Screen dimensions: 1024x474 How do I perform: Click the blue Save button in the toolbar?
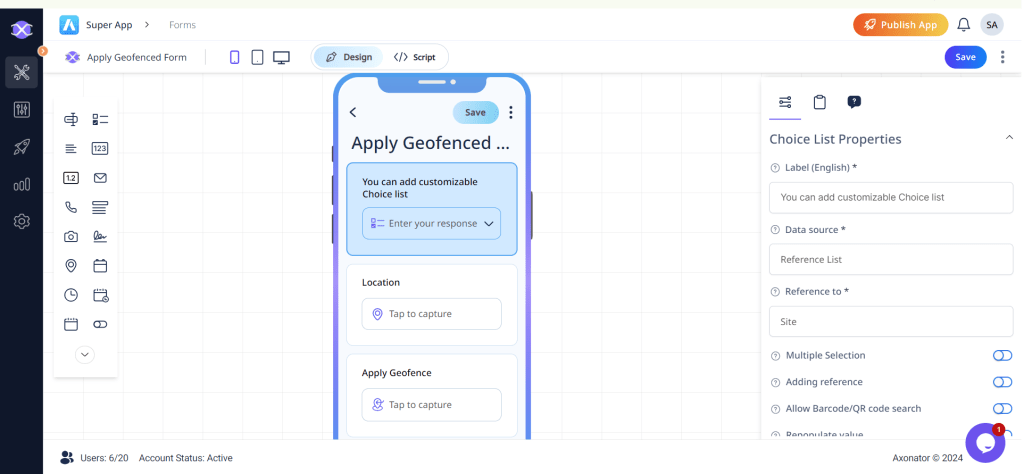pyautogui.click(x=965, y=57)
